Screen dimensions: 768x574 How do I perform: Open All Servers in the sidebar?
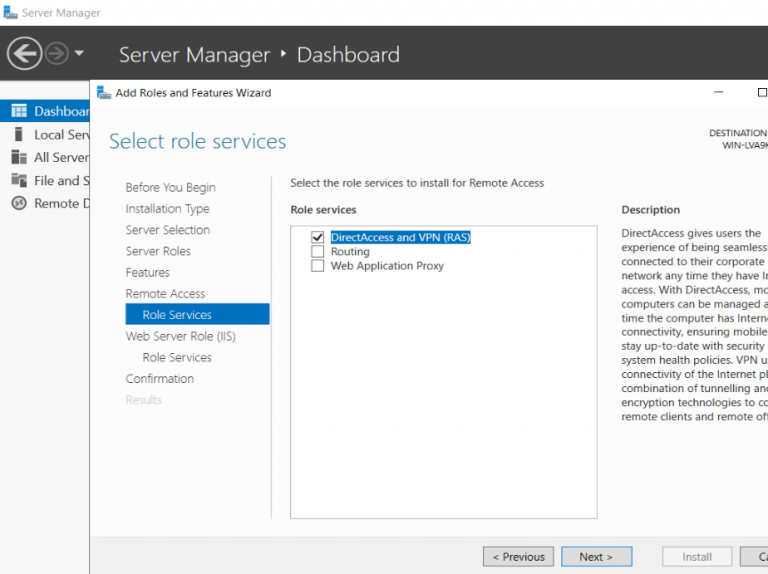45,157
